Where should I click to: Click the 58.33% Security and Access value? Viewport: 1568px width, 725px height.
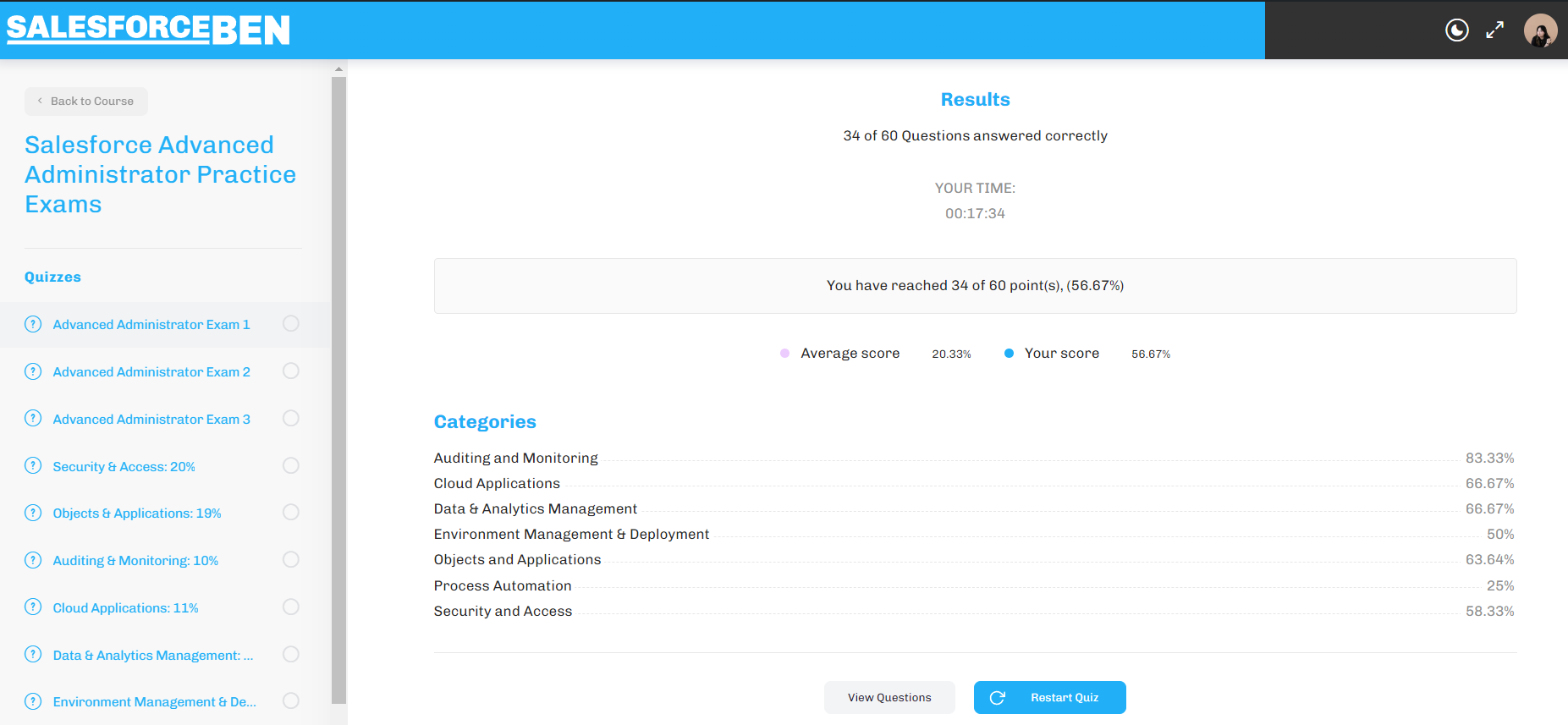pyautogui.click(x=1489, y=611)
